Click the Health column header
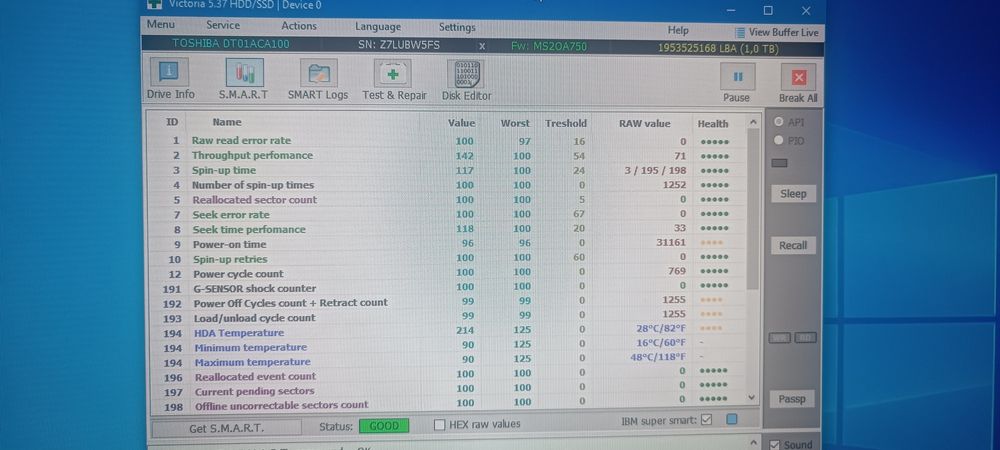 [x=713, y=124]
